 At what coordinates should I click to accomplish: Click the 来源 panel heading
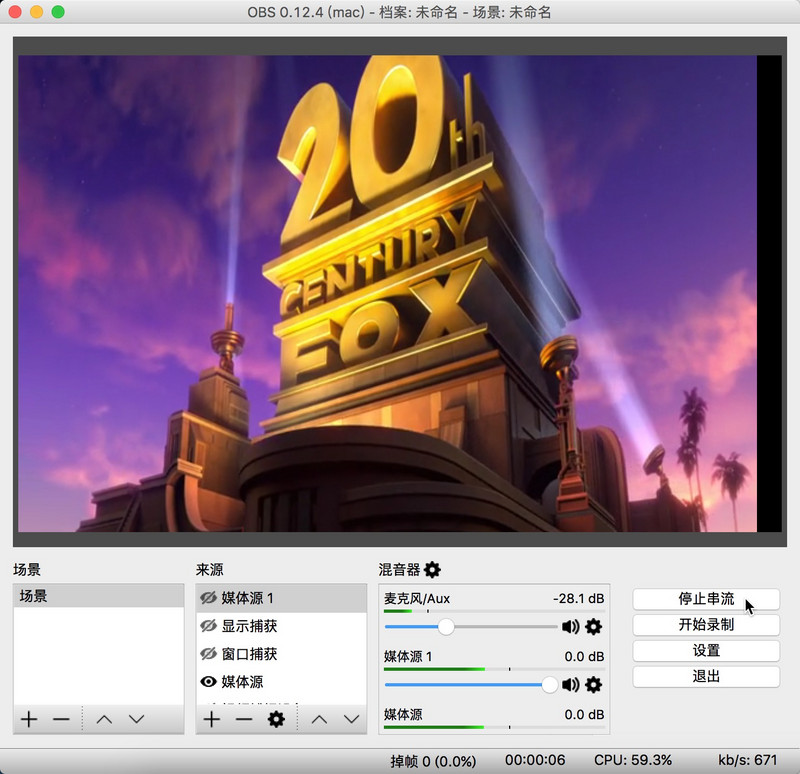(x=209, y=569)
